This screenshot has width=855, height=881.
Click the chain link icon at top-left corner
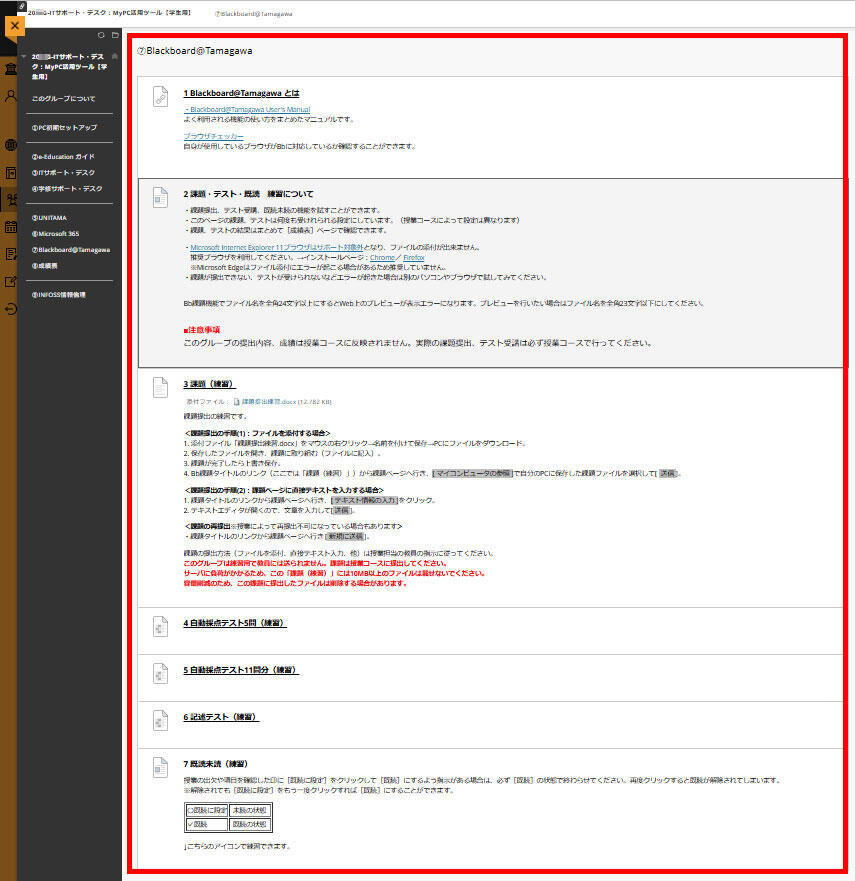point(21,6)
